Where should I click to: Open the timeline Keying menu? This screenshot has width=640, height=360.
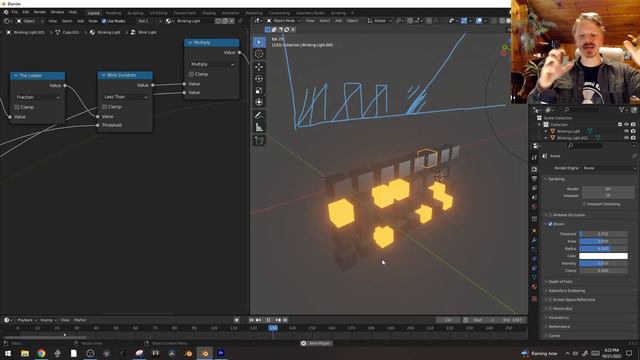point(48,320)
